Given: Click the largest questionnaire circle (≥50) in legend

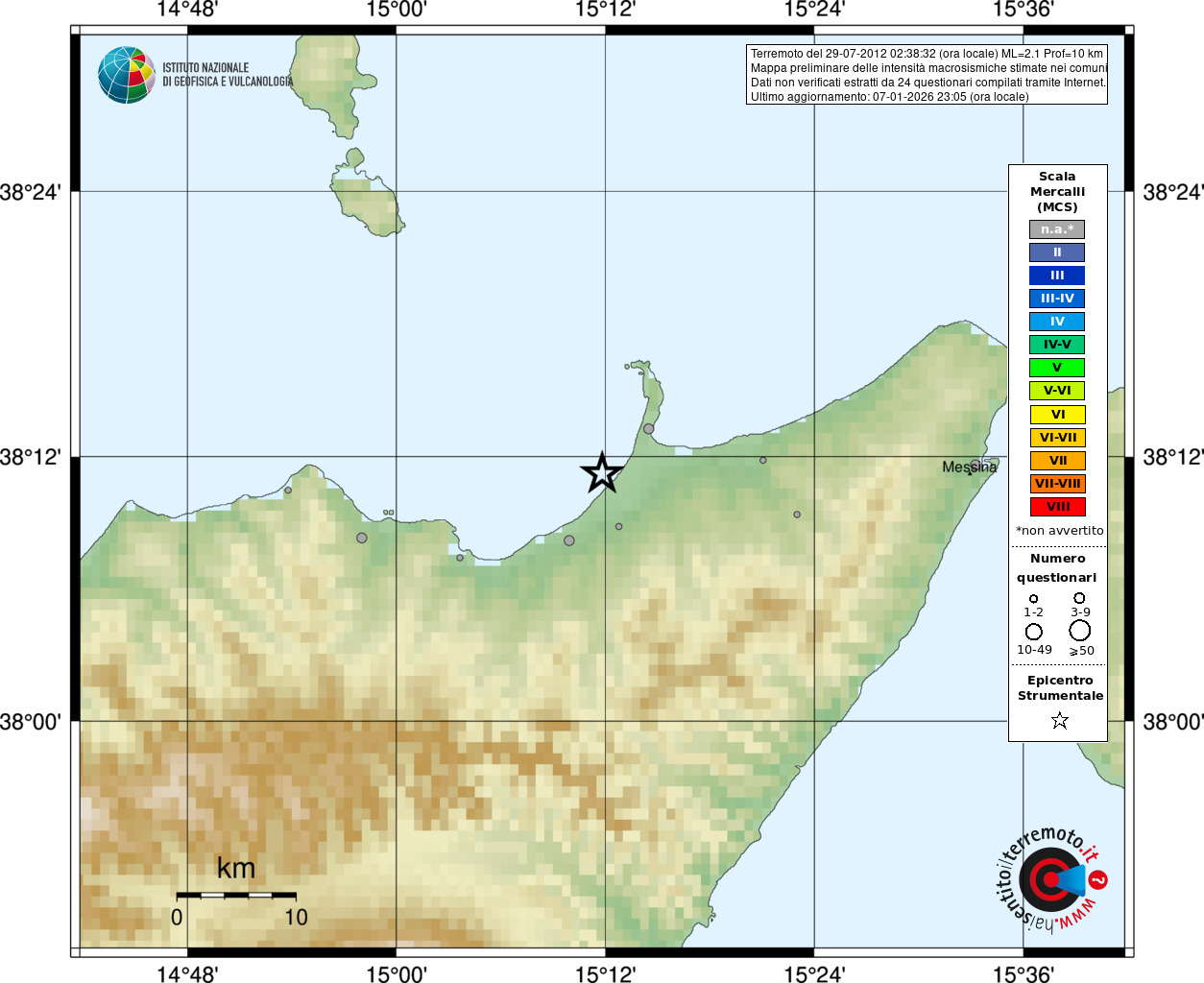Looking at the screenshot, I should (1080, 631).
